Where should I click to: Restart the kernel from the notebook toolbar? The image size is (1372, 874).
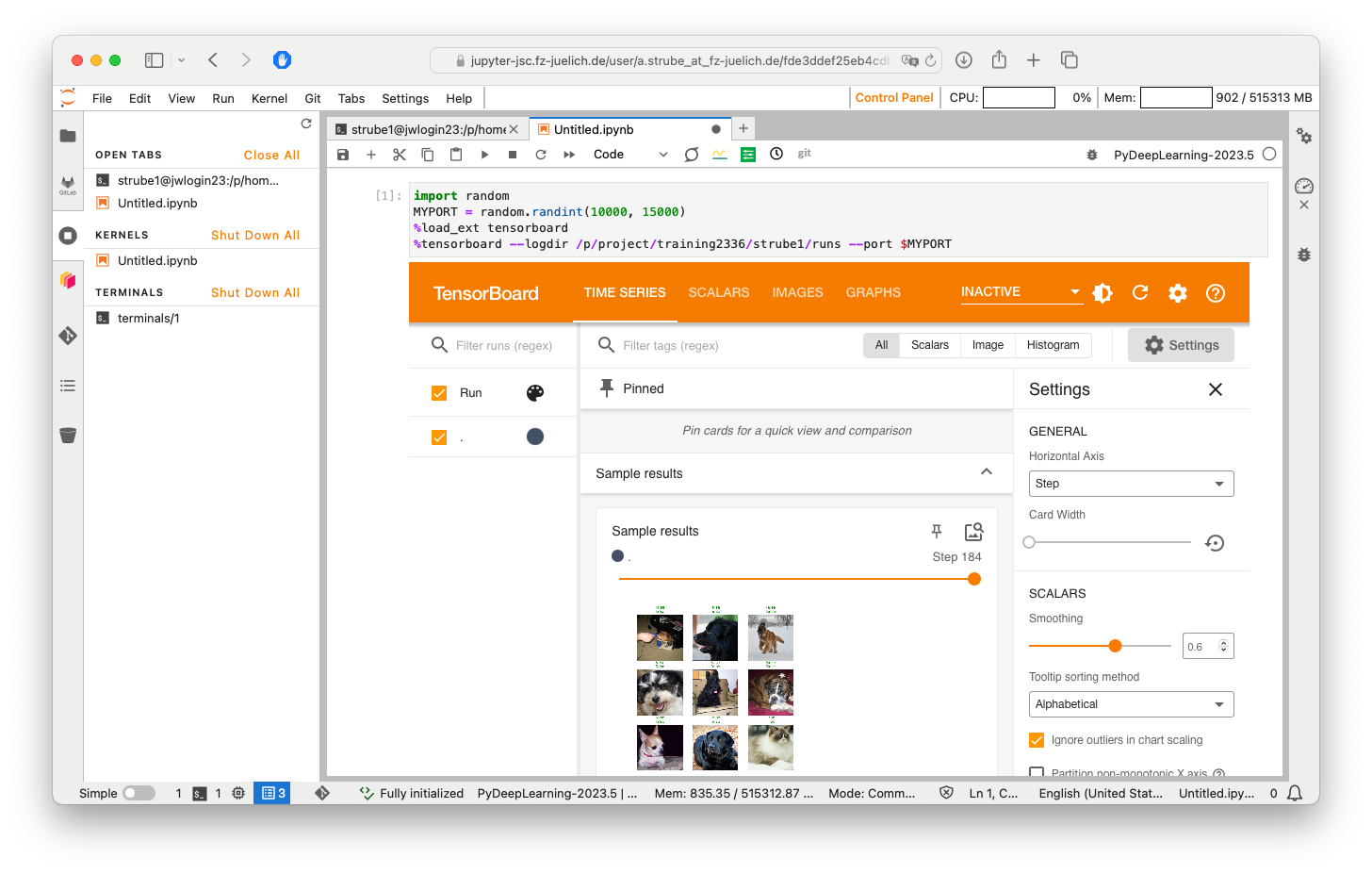click(541, 155)
